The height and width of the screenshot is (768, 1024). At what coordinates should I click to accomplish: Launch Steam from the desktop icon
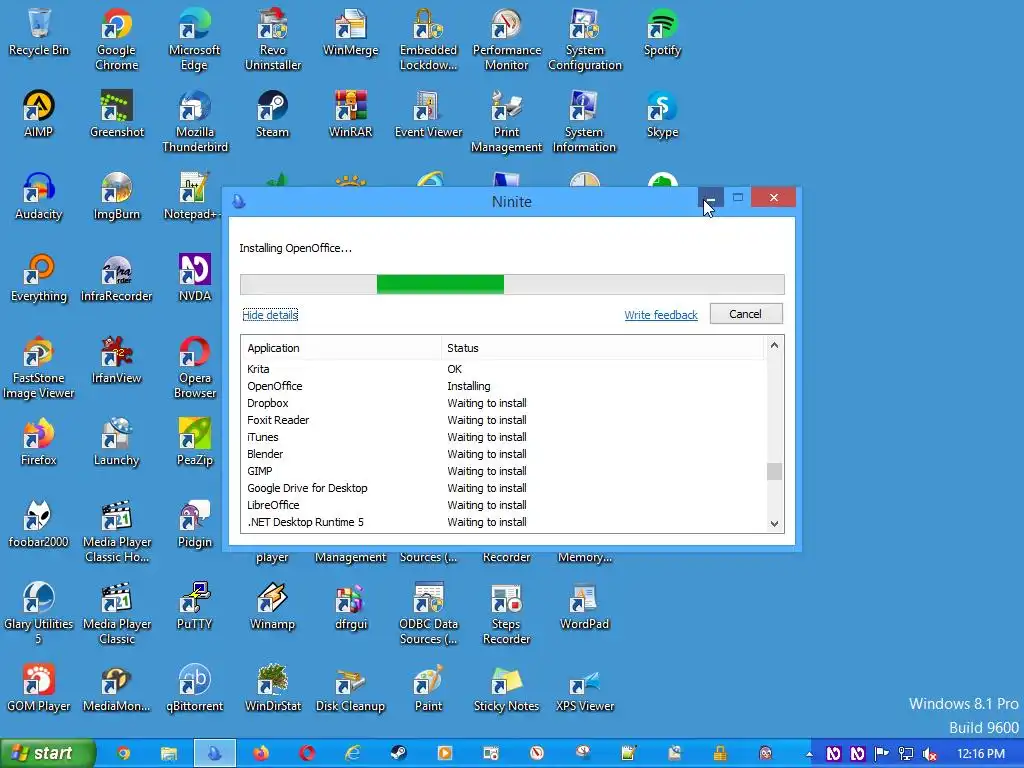pyautogui.click(x=272, y=114)
